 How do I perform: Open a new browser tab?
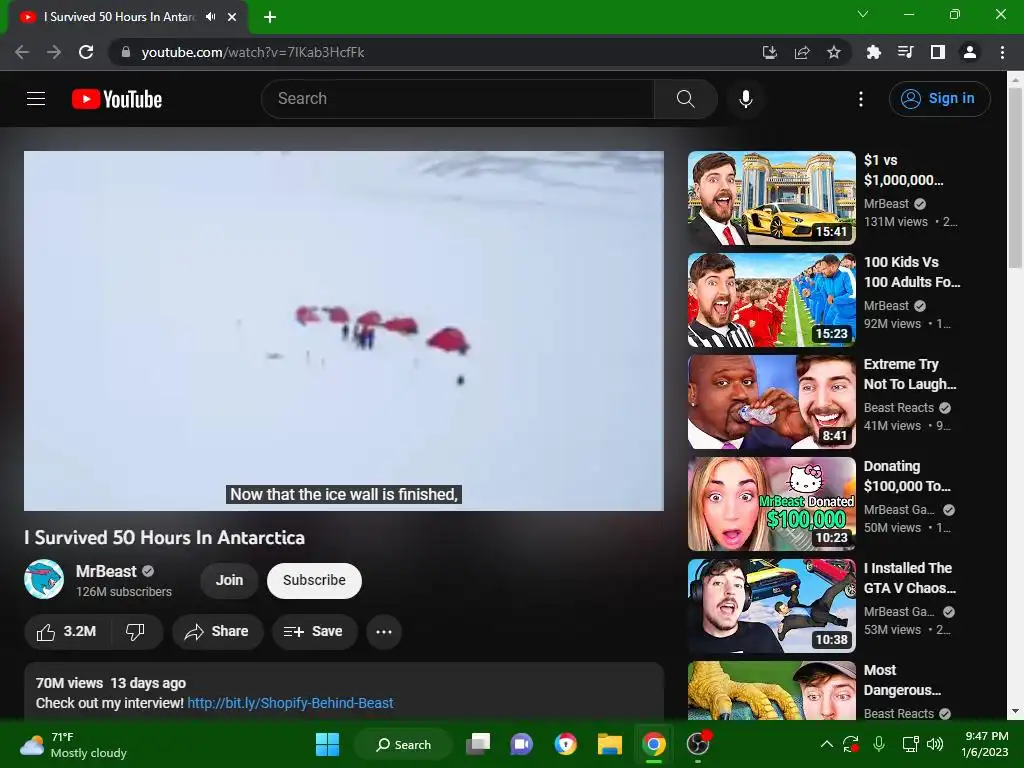pos(270,17)
